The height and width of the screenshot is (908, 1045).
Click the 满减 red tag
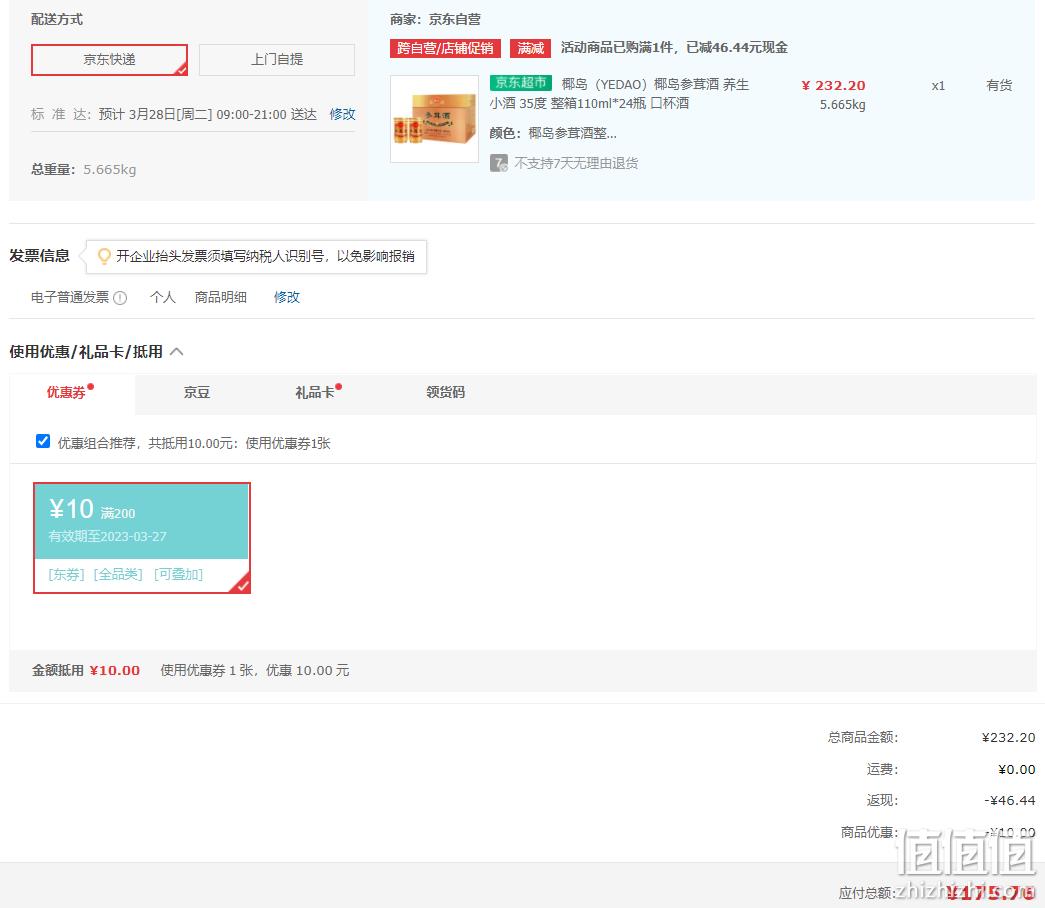[x=530, y=48]
